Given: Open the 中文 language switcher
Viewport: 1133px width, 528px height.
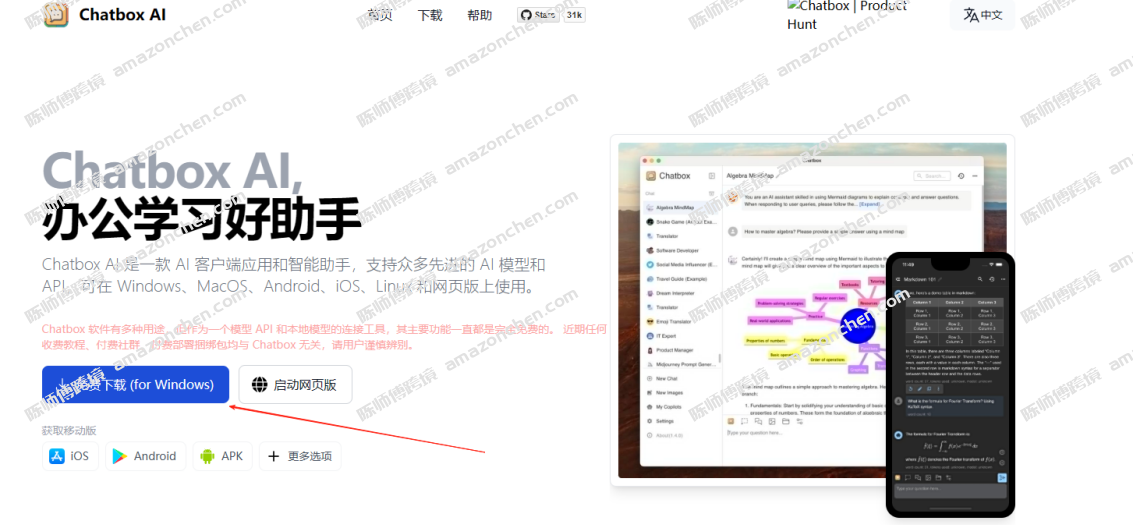Looking at the screenshot, I should 982,15.
